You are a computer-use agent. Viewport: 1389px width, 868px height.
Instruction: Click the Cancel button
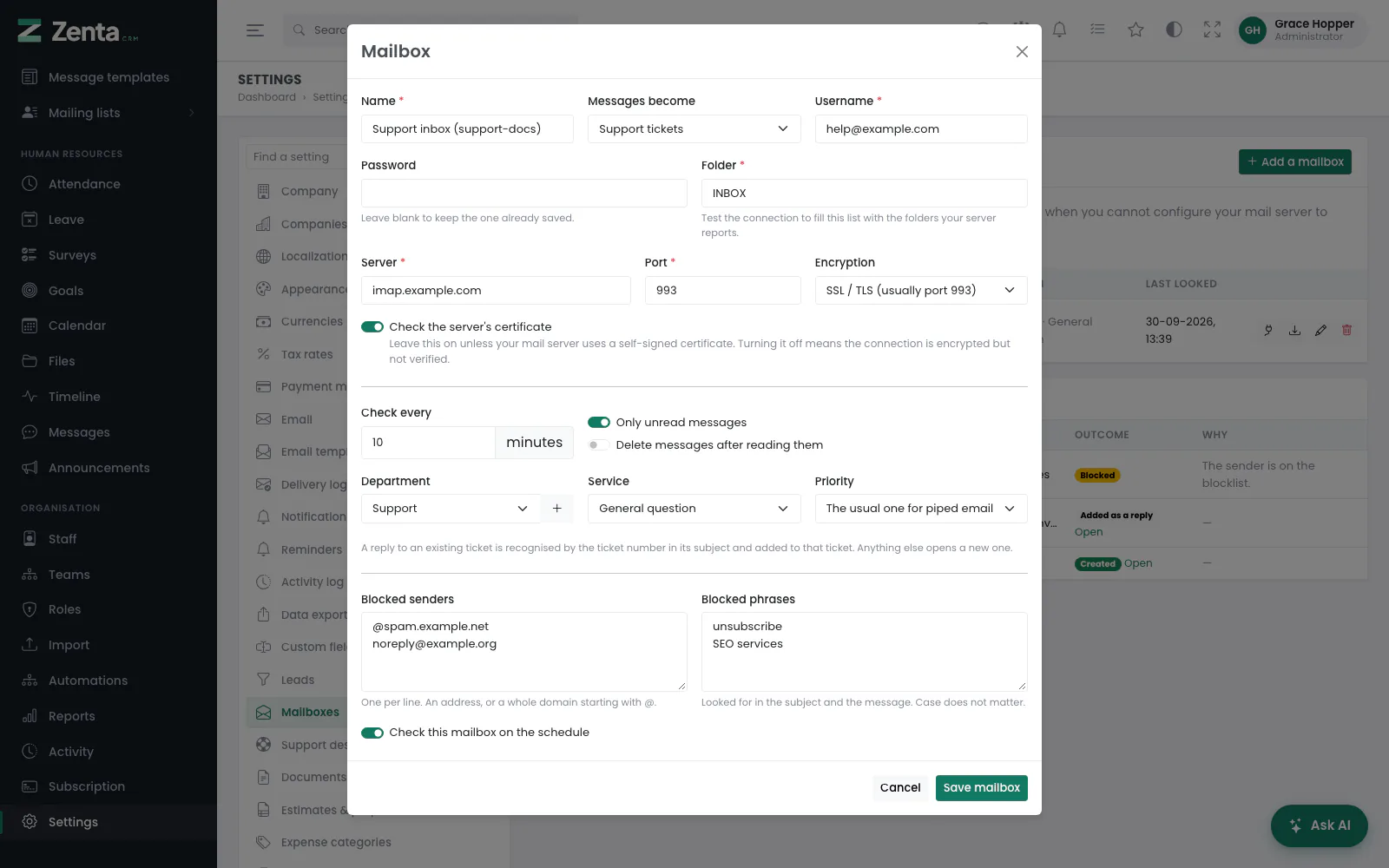tap(900, 788)
